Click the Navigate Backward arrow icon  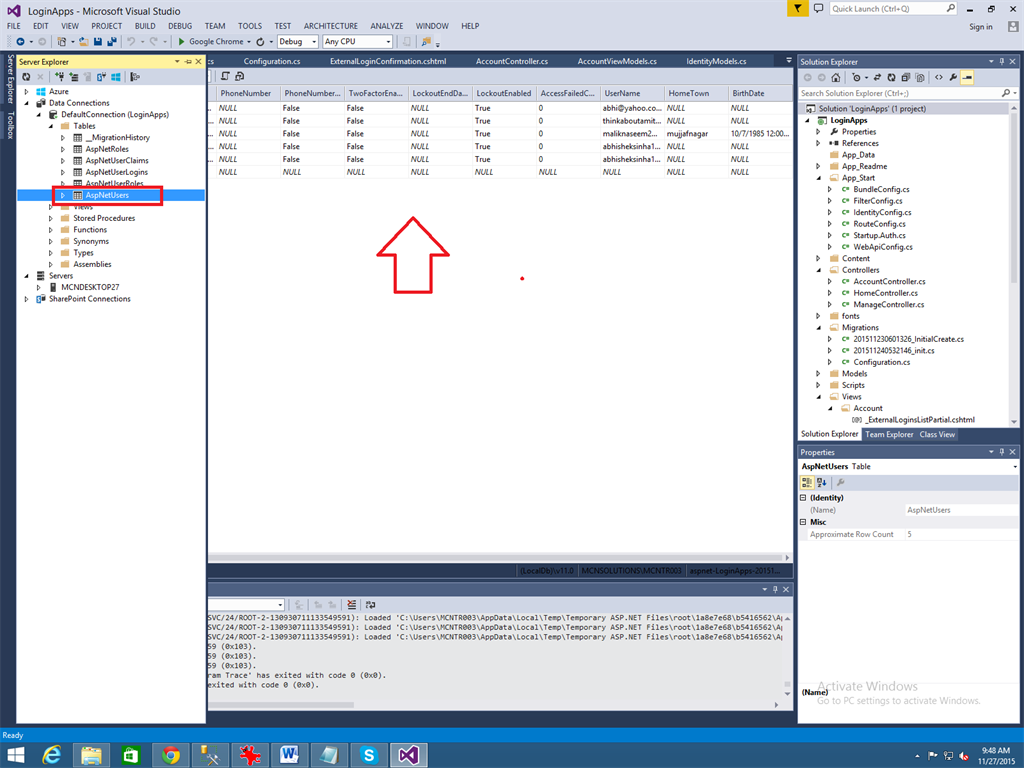click(x=20, y=42)
